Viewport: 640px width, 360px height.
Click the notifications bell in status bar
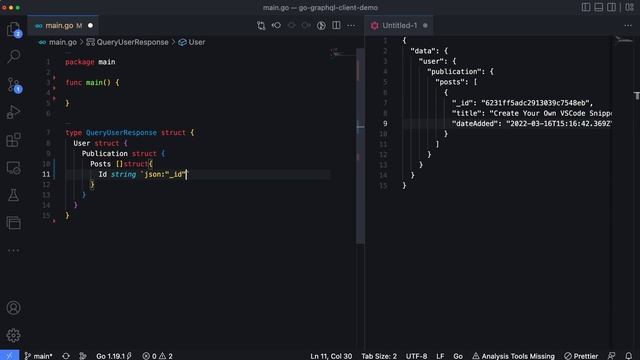629,356
